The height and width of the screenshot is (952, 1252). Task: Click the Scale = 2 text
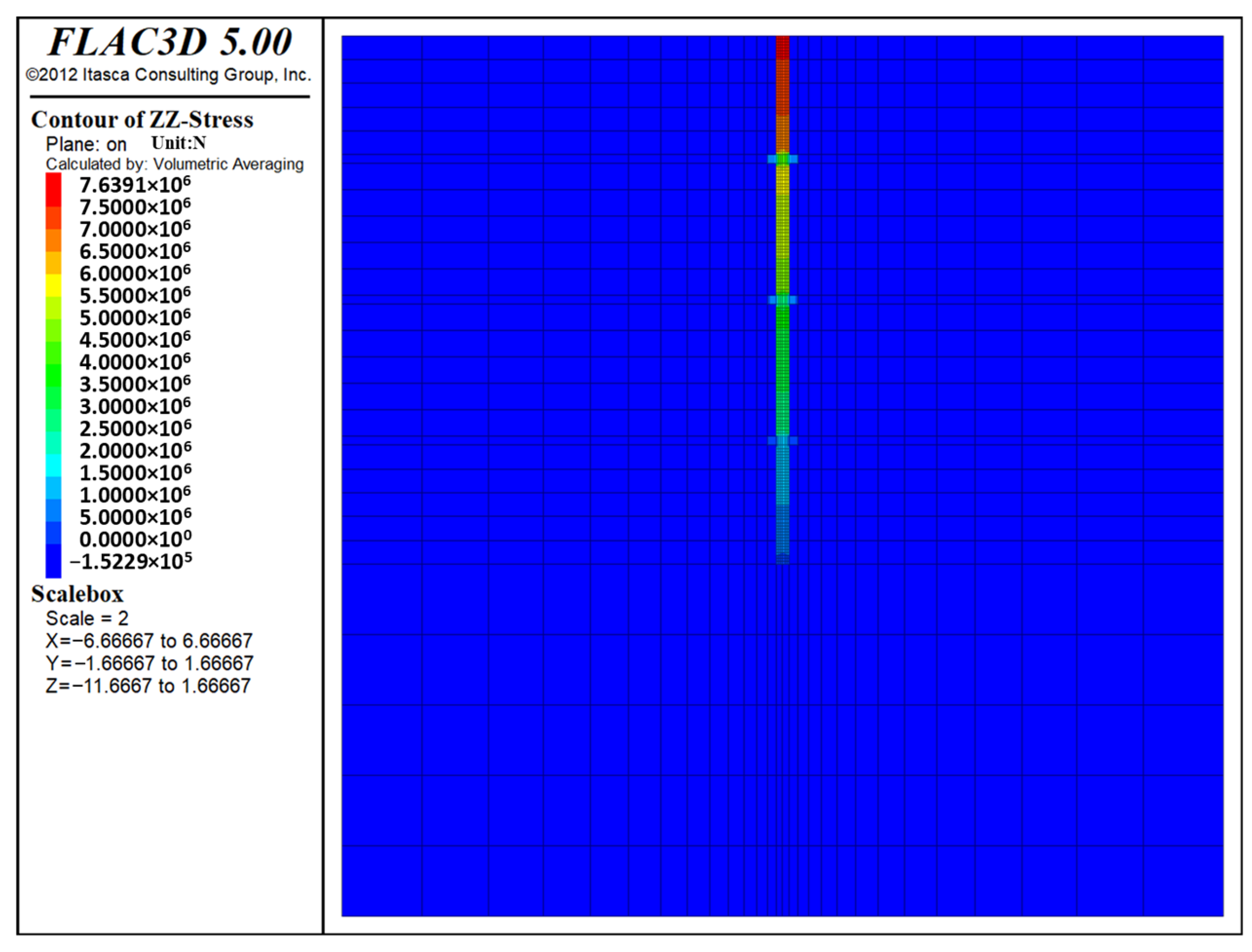coord(87,618)
